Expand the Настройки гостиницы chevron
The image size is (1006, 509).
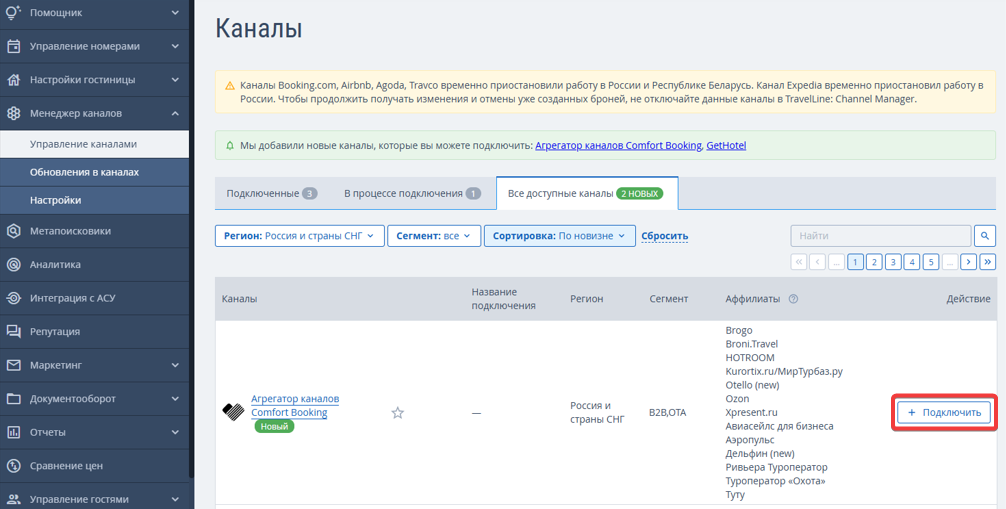(x=175, y=80)
